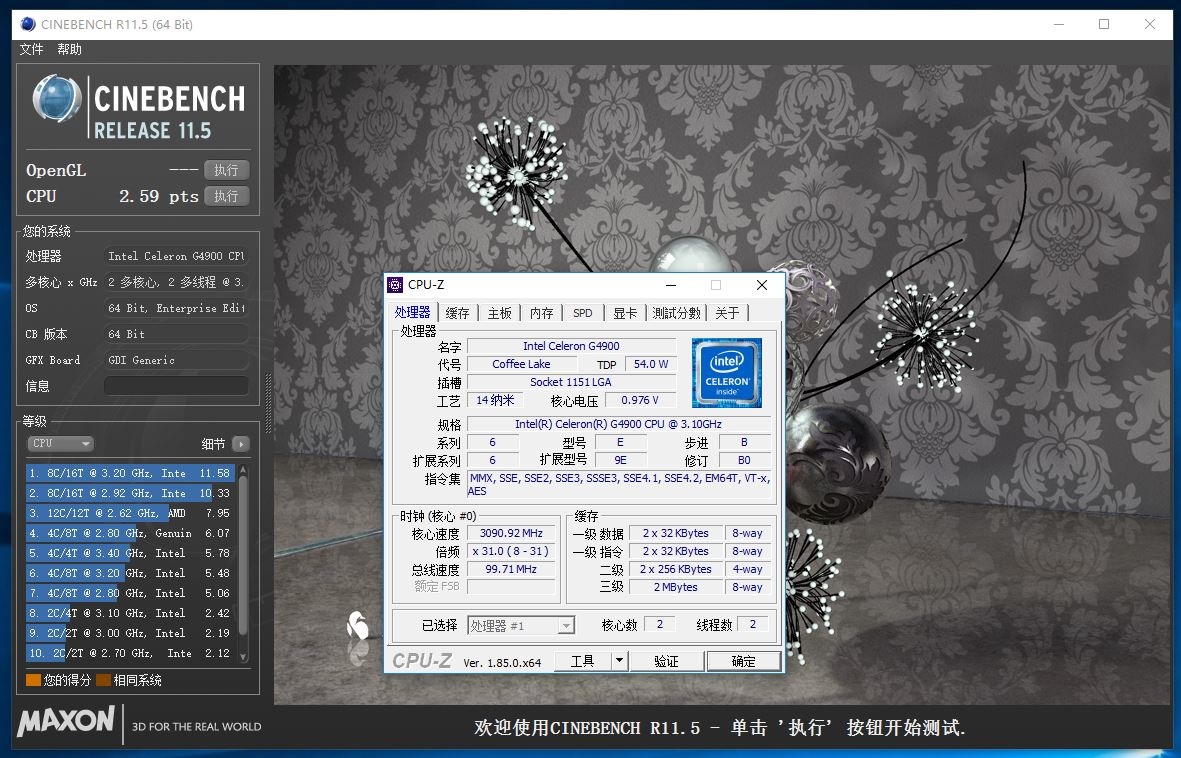
Task: Click the MAXON logo in the bottom bar
Action: [x=66, y=723]
